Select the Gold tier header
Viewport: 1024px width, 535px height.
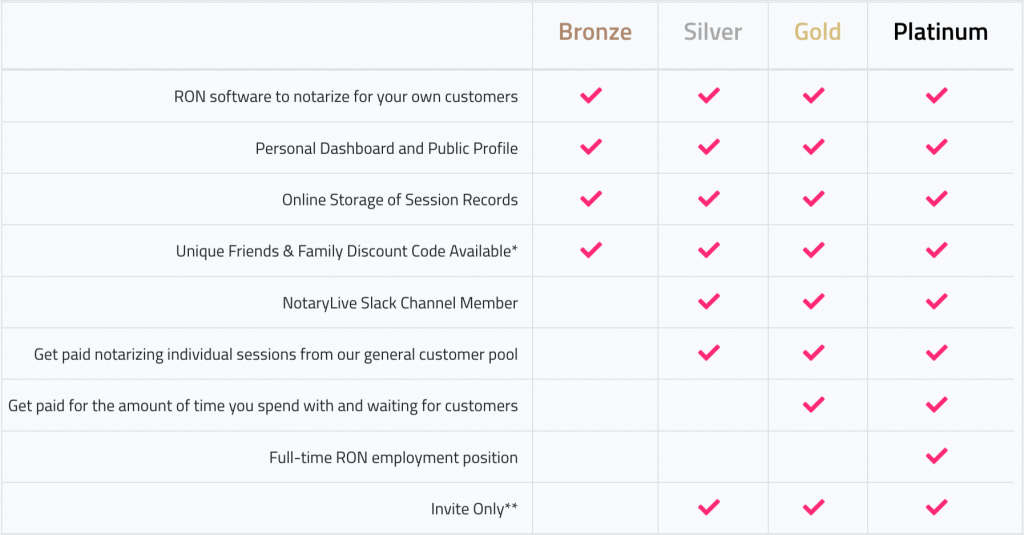pyautogui.click(x=817, y=32)
